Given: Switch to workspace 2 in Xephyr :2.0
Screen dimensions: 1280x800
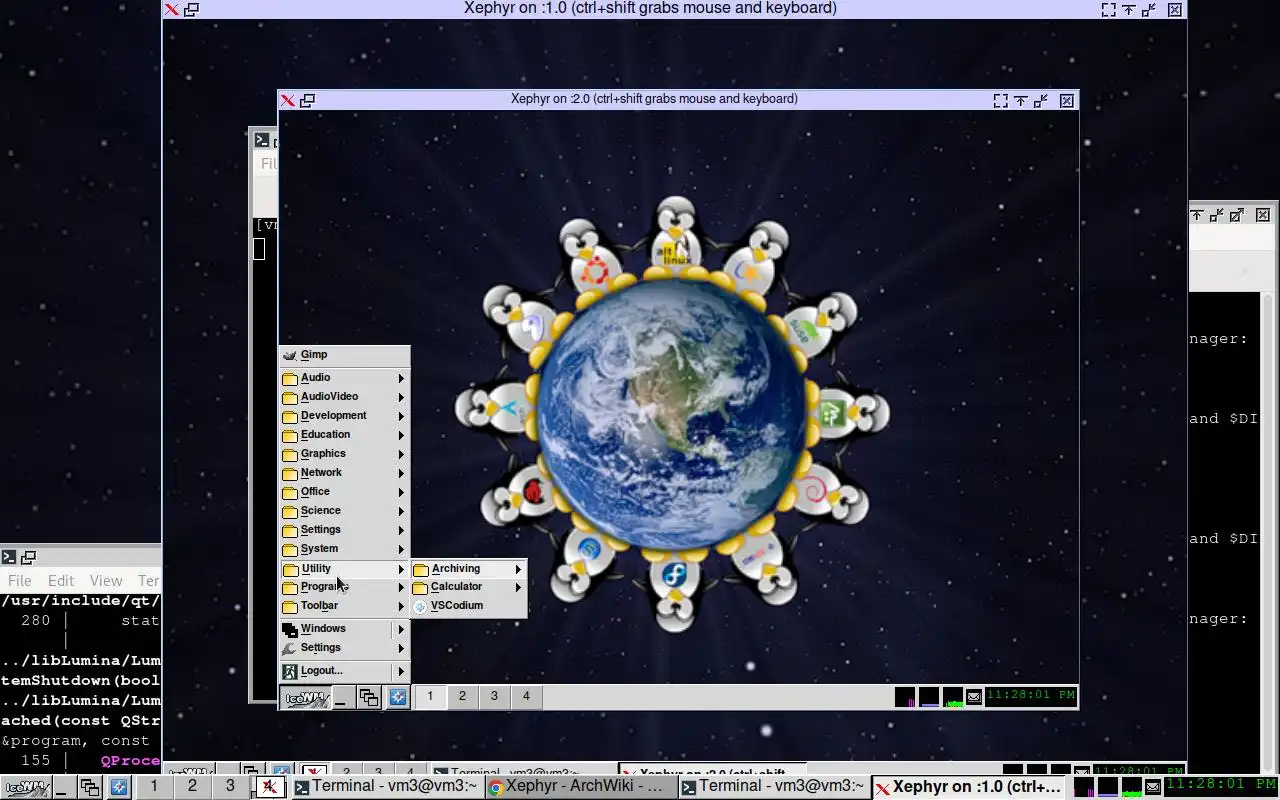Looking at the screenshot, I should (462, 696).
